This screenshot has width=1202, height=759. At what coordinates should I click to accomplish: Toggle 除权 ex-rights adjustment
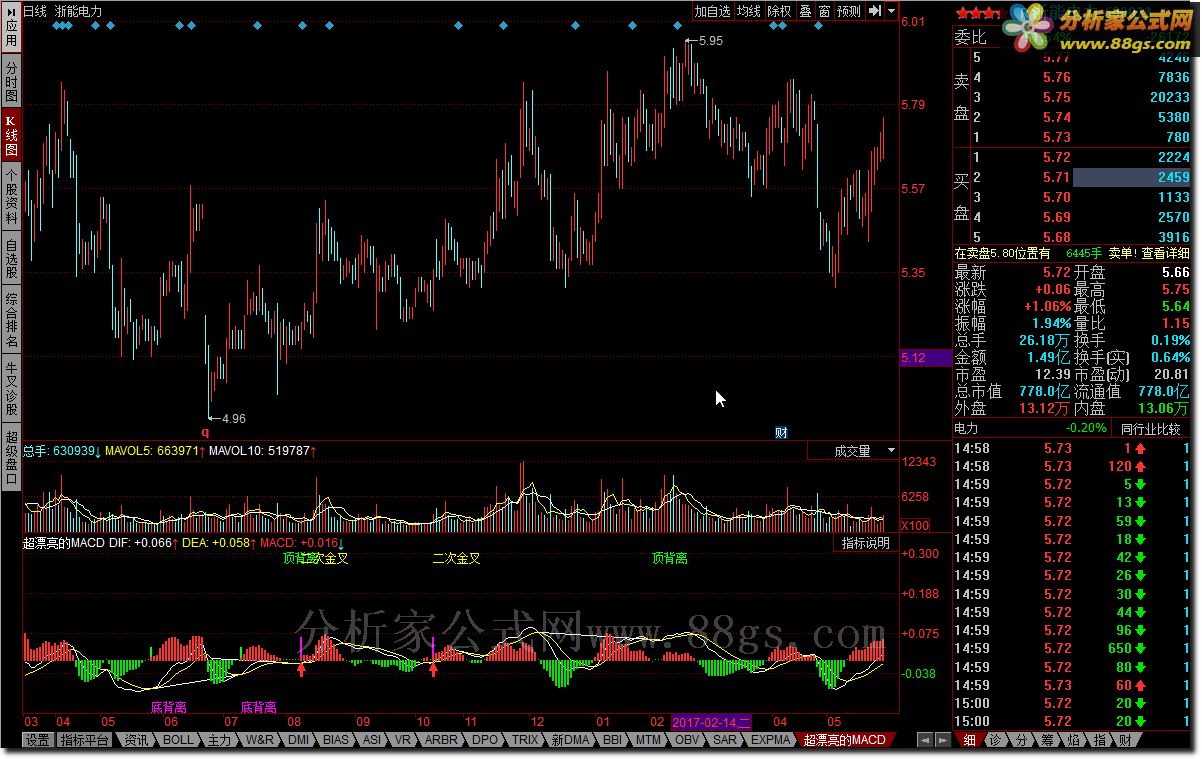pos(780,11)
